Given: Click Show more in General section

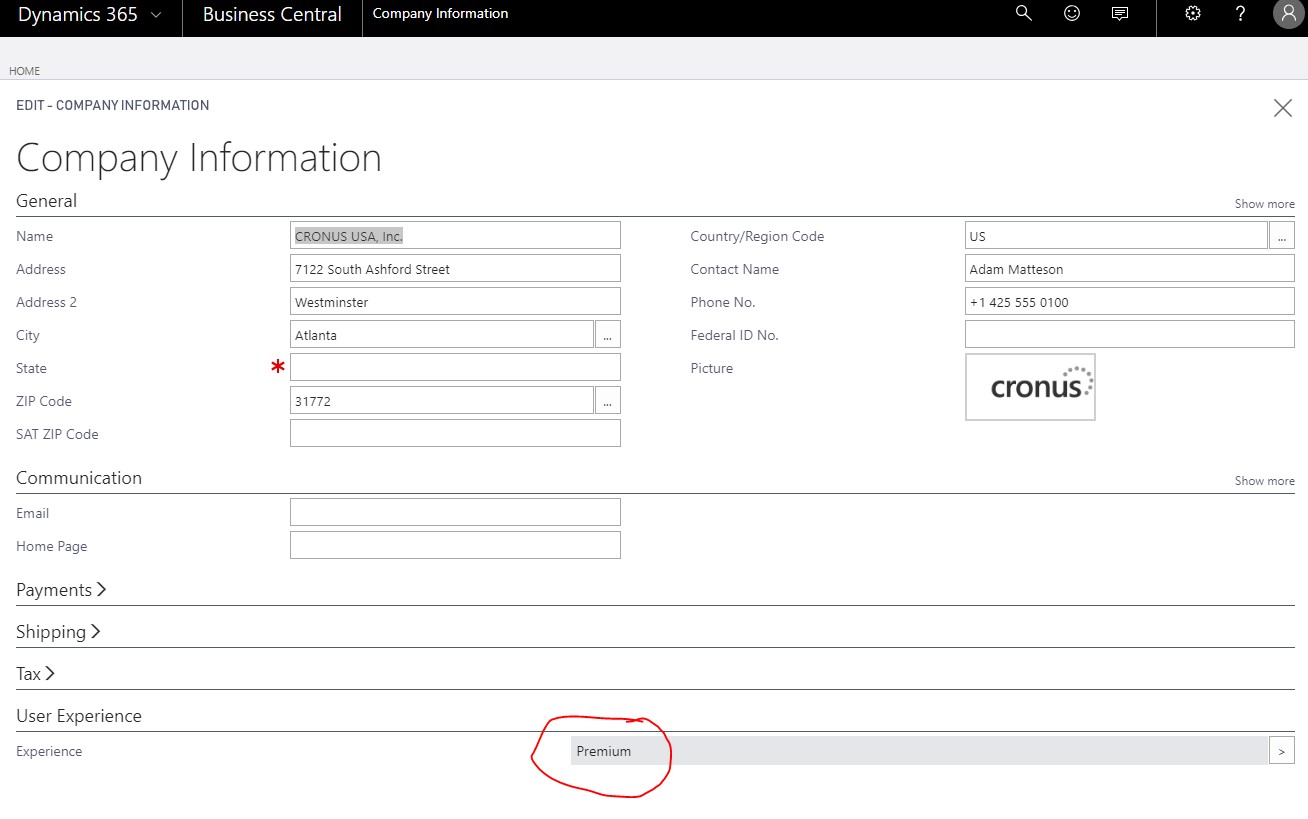Looking at the screenshot, I should [1264, 204].
